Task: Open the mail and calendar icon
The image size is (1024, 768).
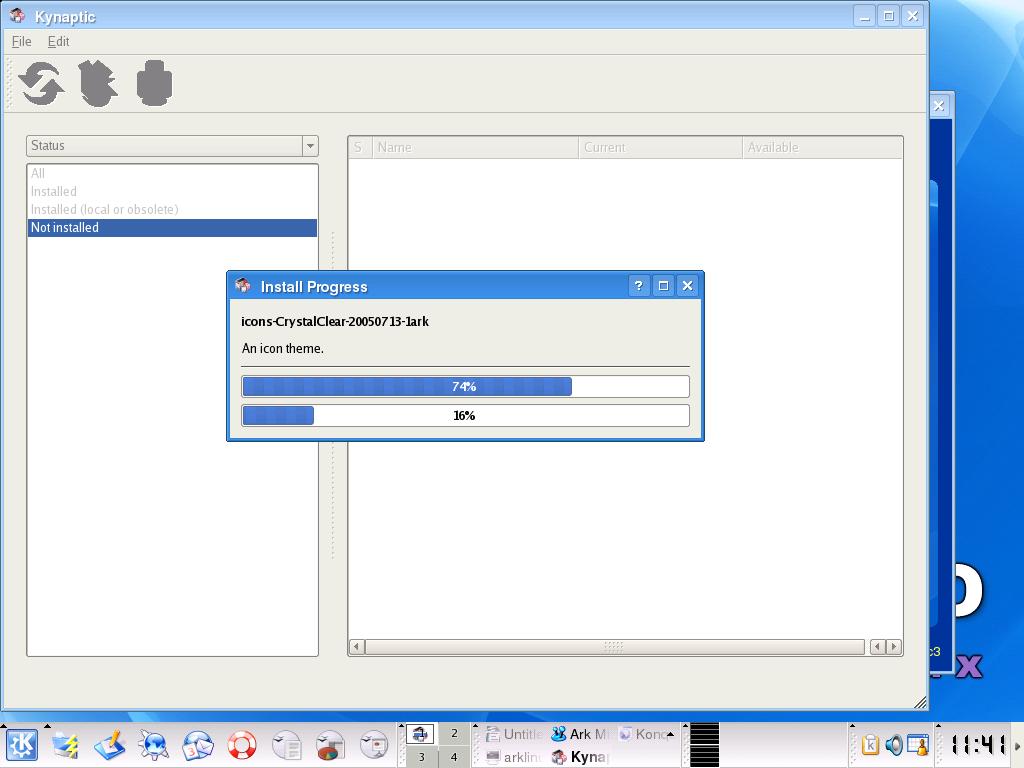Action: (198, 745)
